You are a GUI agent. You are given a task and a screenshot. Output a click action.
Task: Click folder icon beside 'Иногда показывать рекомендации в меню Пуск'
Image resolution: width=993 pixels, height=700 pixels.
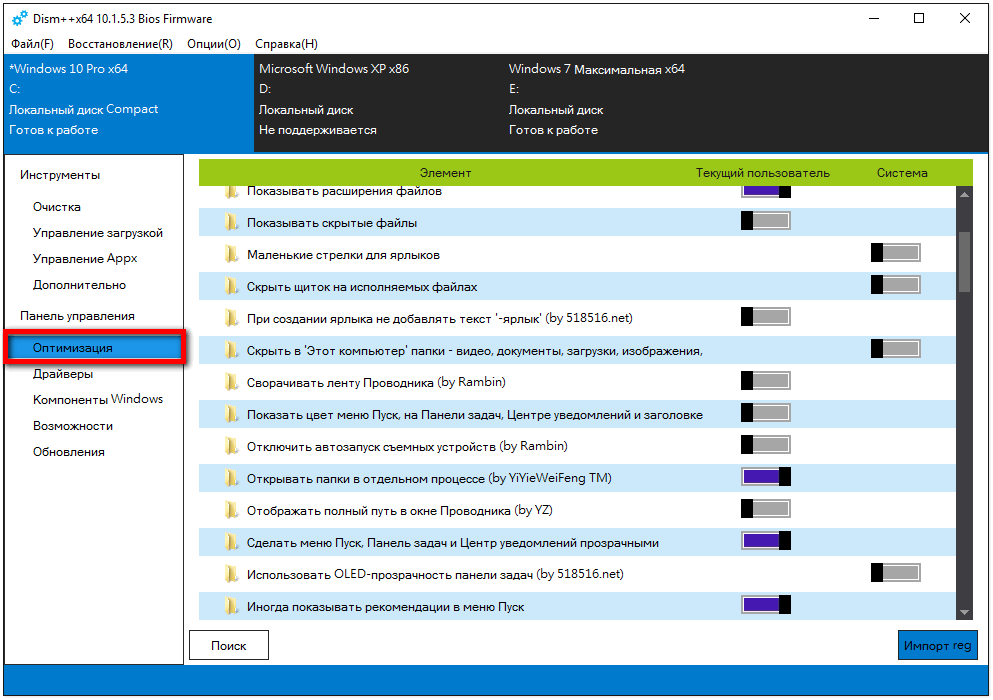(x=232, y=606)
